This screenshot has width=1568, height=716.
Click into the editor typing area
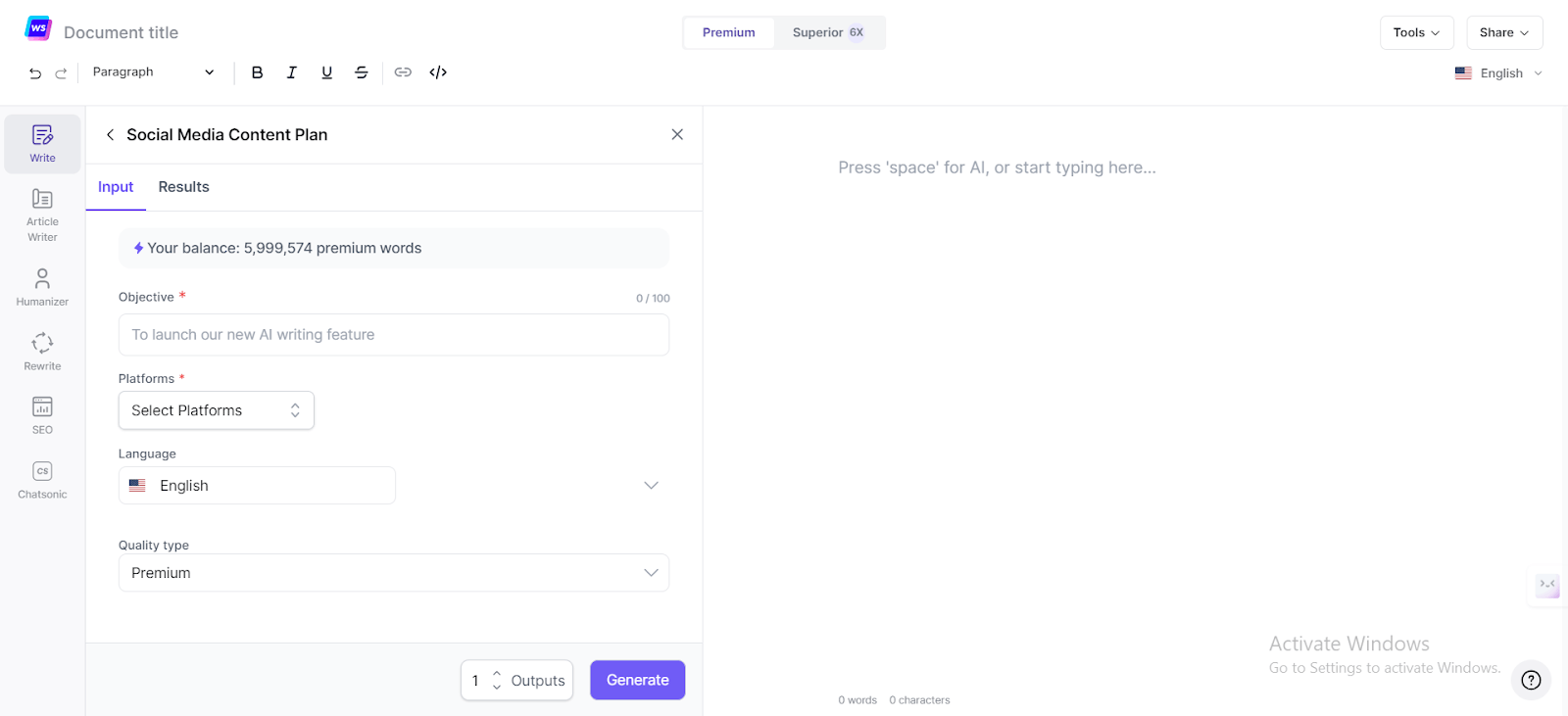[997, 167]
